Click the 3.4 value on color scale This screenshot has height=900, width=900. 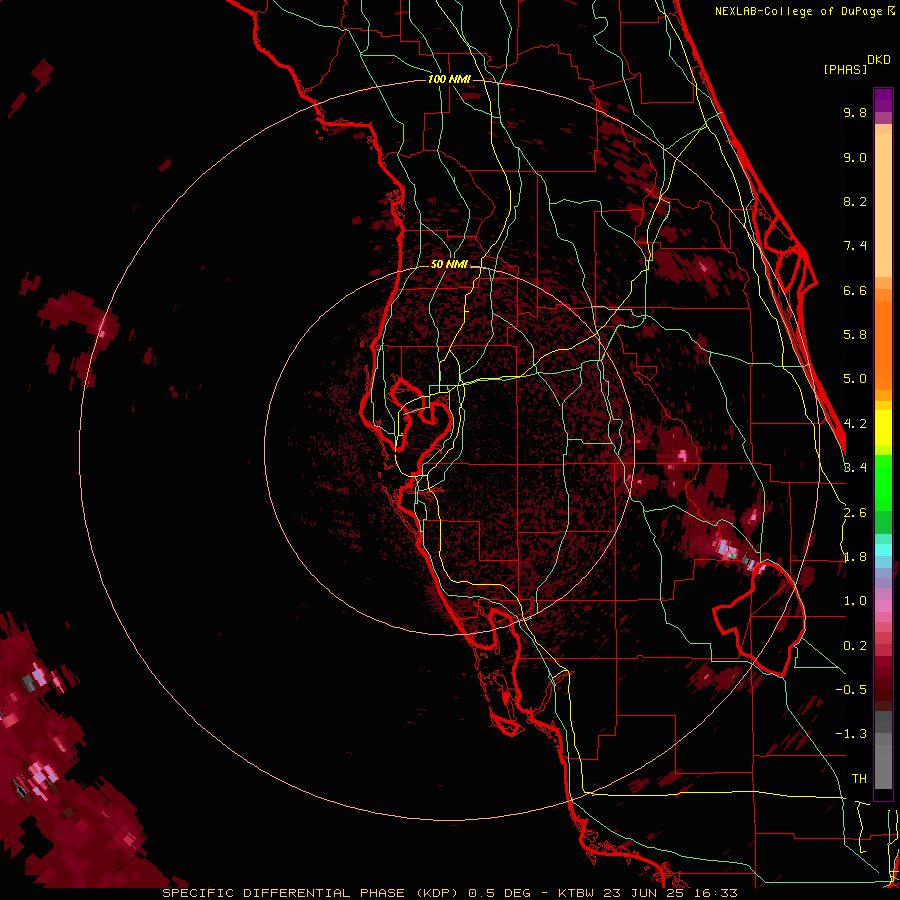coord(855,468)
